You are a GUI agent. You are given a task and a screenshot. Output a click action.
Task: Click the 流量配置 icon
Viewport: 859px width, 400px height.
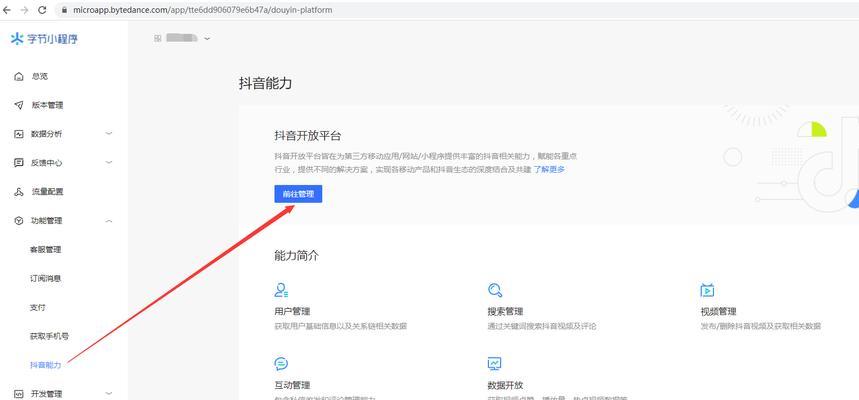click(19, 192)
